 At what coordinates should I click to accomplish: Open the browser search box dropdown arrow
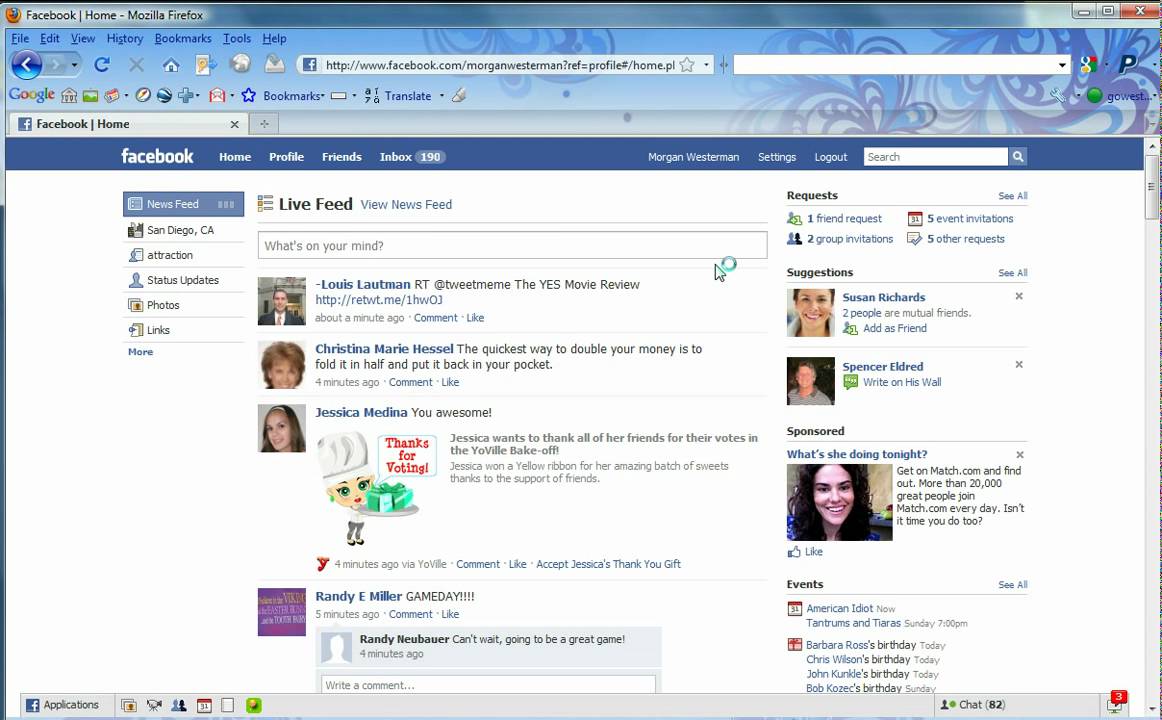(1062, 65)
